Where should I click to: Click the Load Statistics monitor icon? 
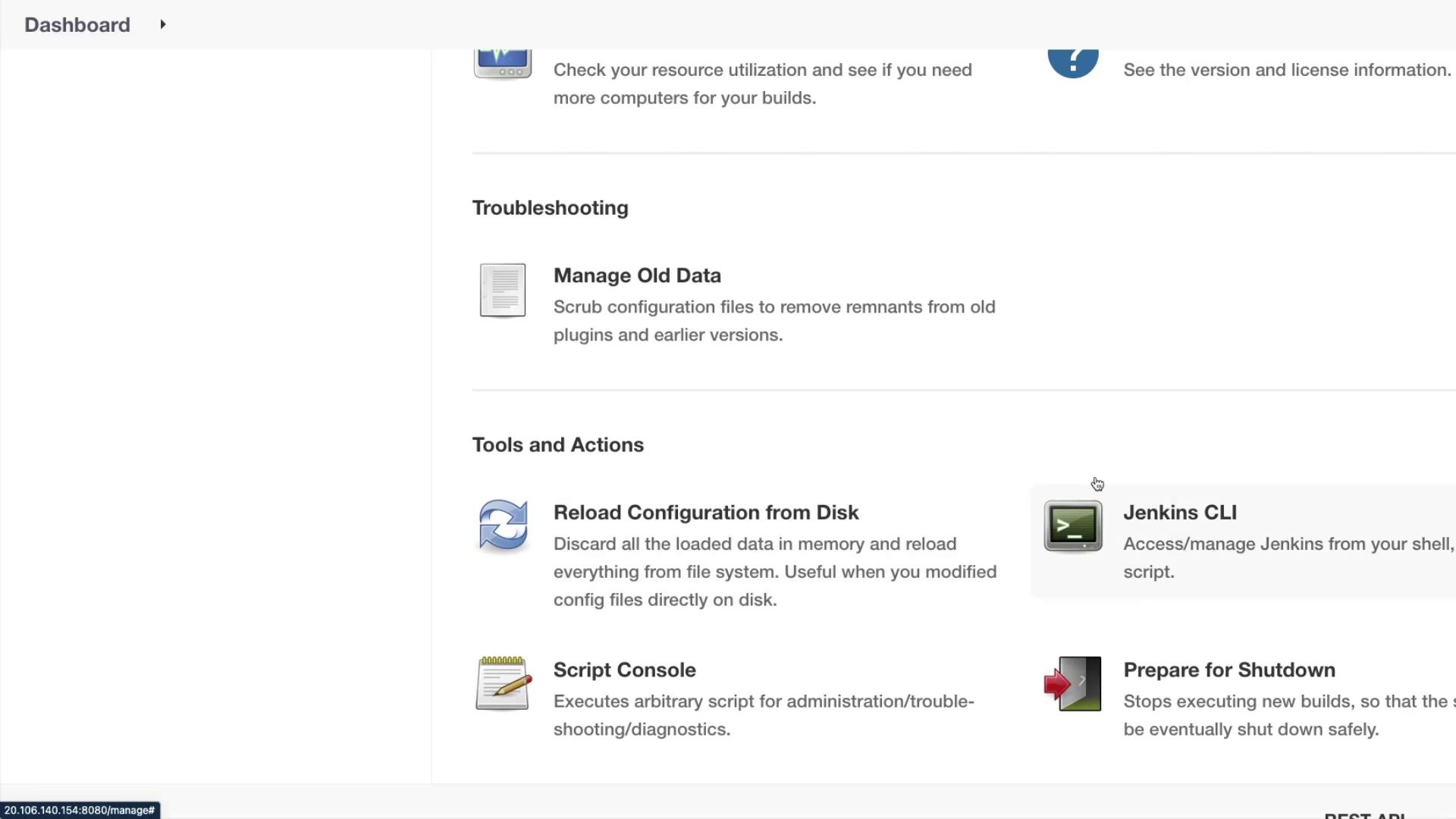pos(502,64)
